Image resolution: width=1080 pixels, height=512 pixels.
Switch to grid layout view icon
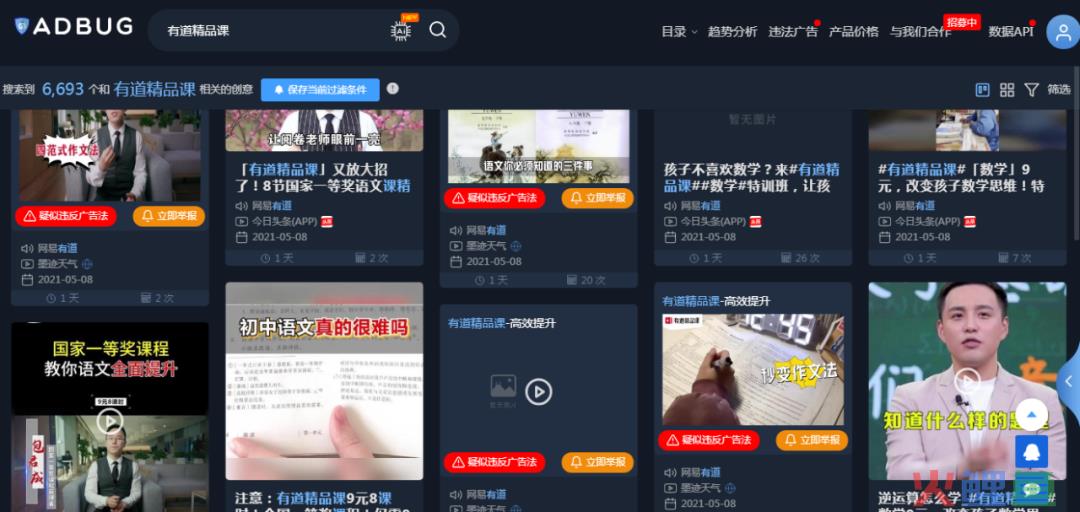(1007, 90)
